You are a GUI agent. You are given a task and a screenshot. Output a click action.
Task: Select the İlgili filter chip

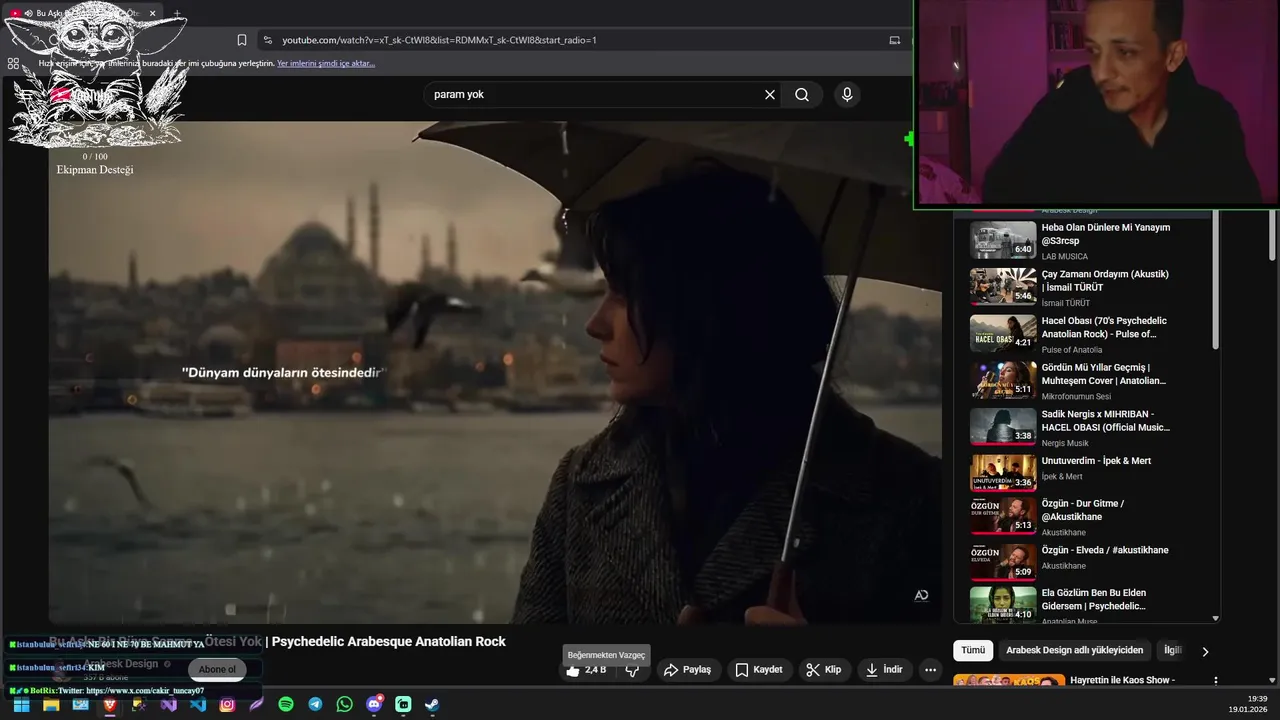coord(1172,650)
